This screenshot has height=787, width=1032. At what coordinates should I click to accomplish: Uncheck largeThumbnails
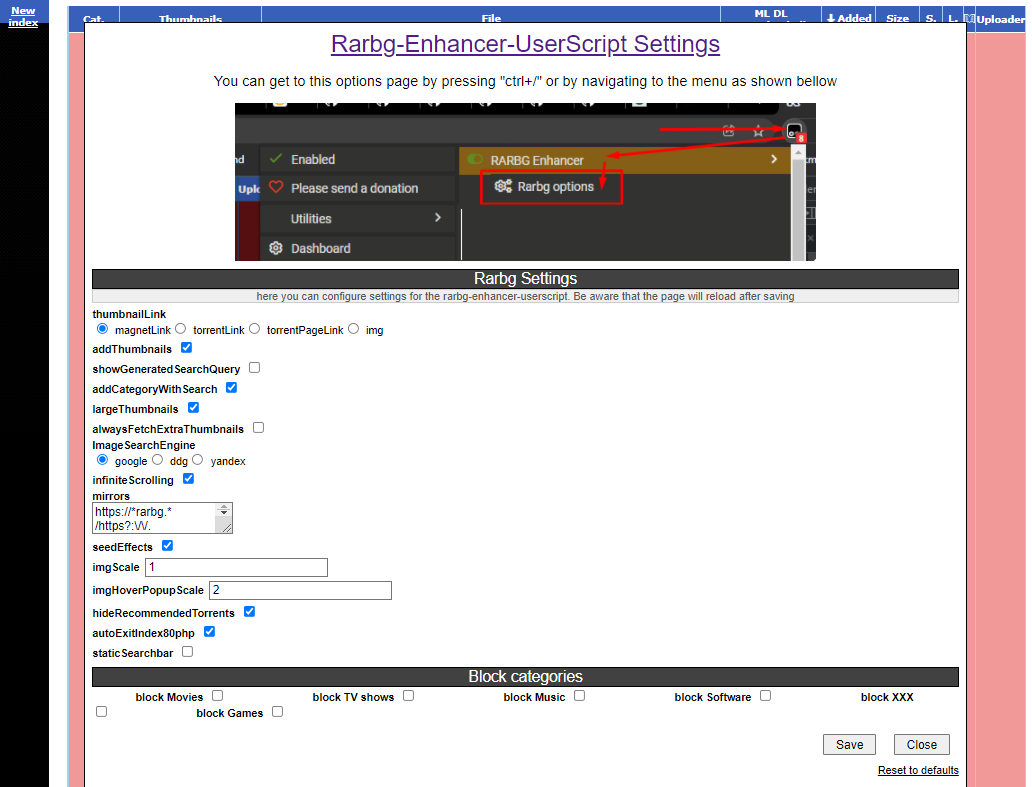(x=194, y=407)
